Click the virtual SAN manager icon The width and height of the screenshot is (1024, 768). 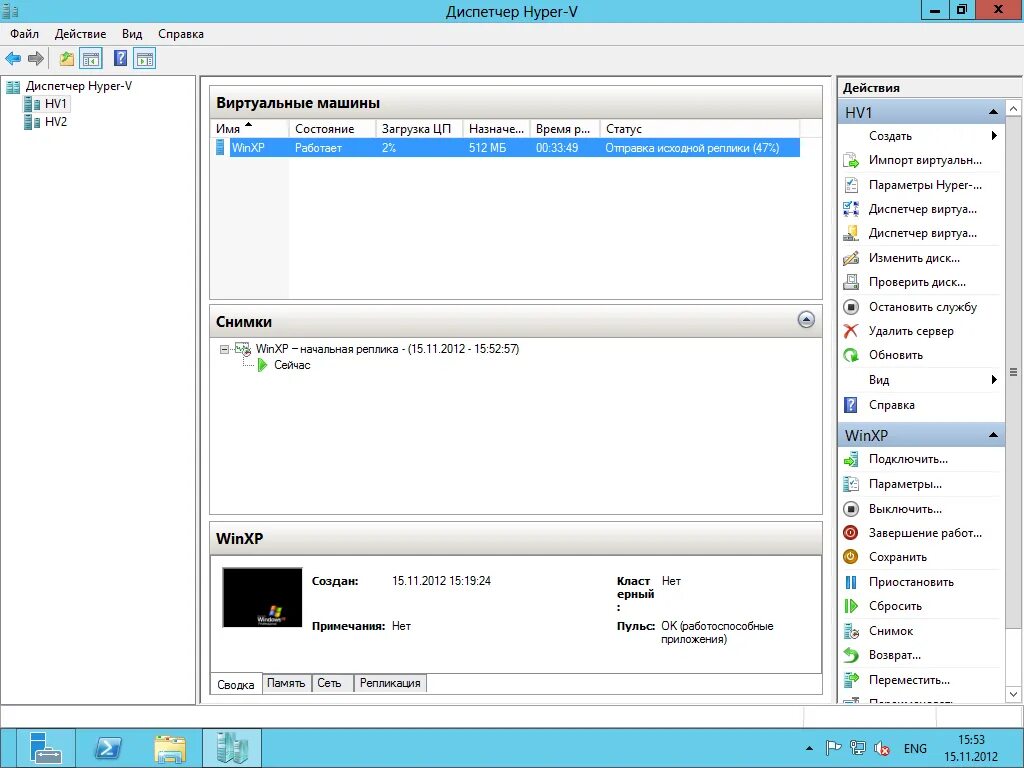coord(851,233)
